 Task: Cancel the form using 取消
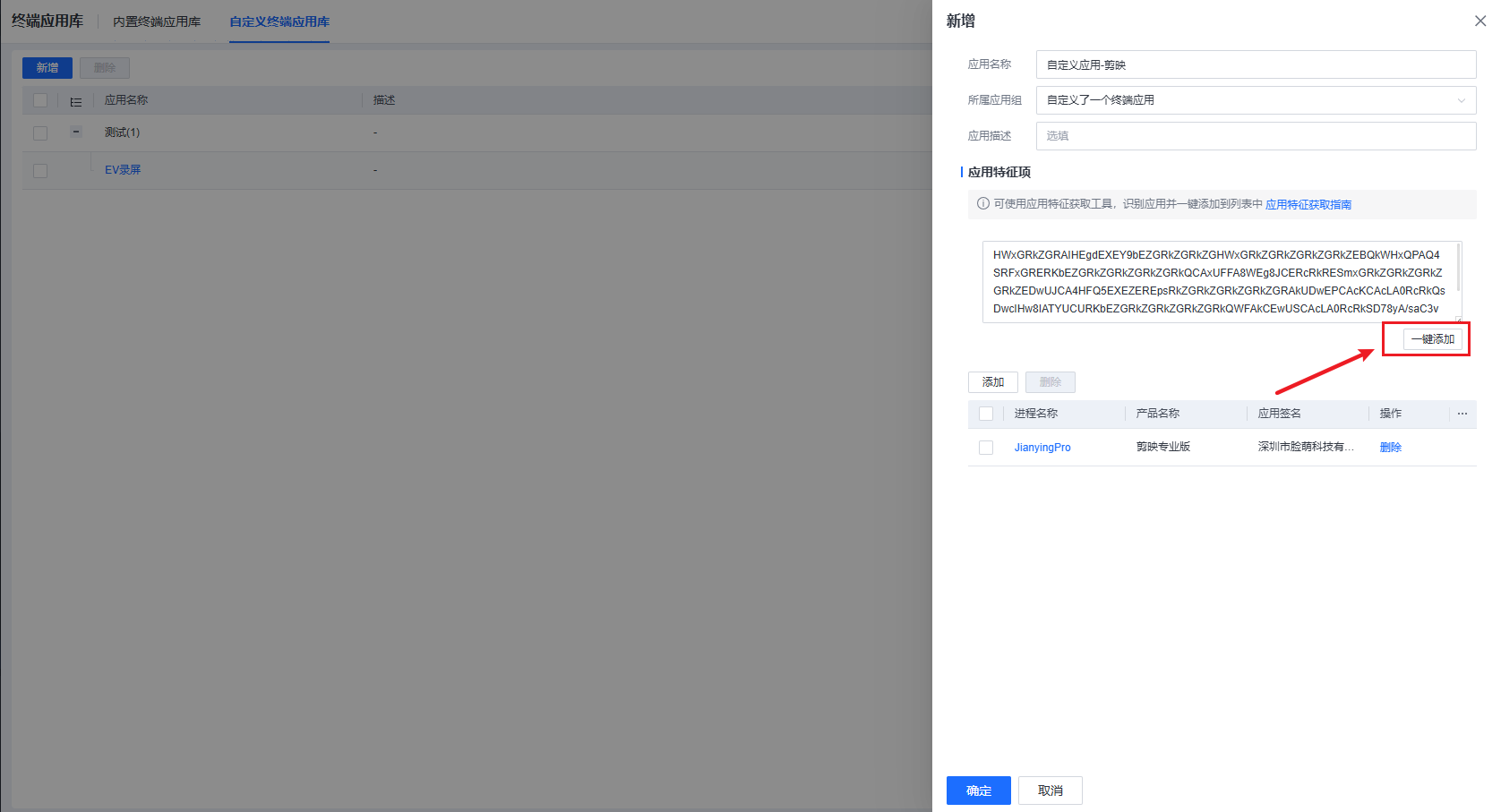tap(1050, 791)
